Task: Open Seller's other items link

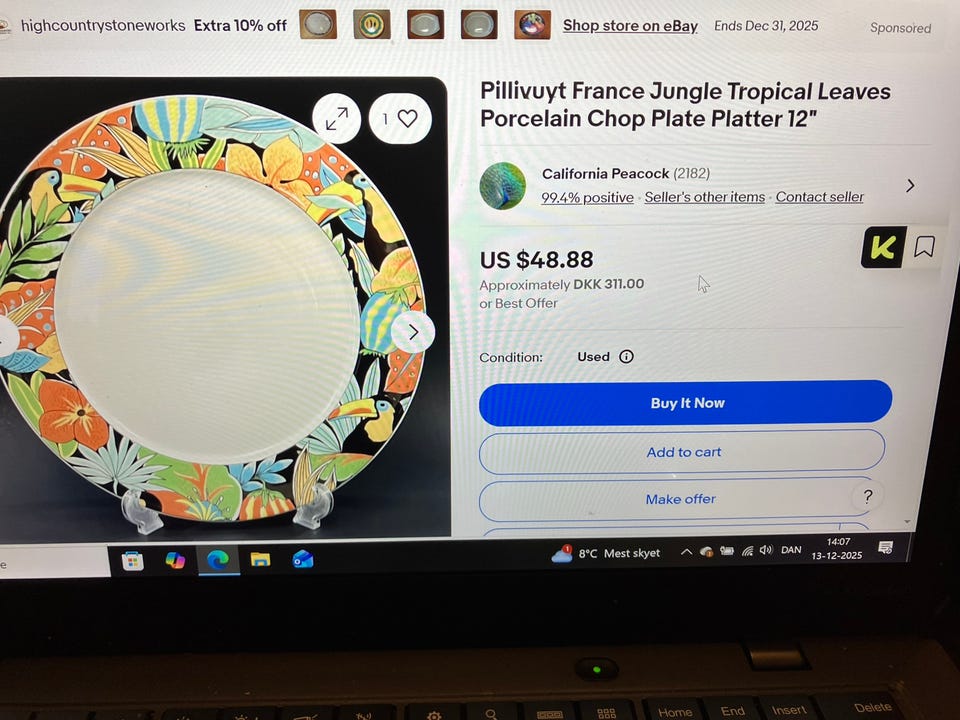Action: (705, 197)
